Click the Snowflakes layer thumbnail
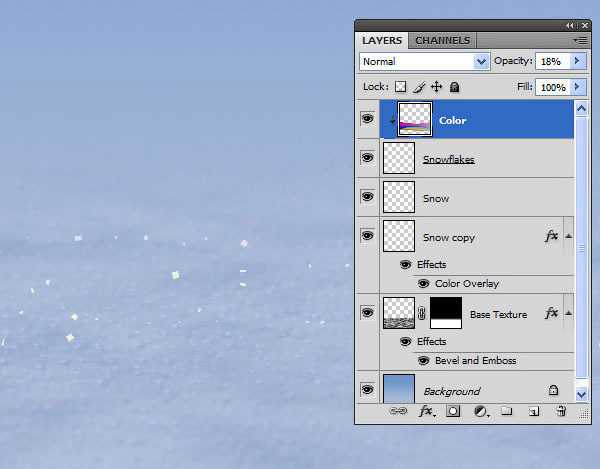 [x=399, y=158]
